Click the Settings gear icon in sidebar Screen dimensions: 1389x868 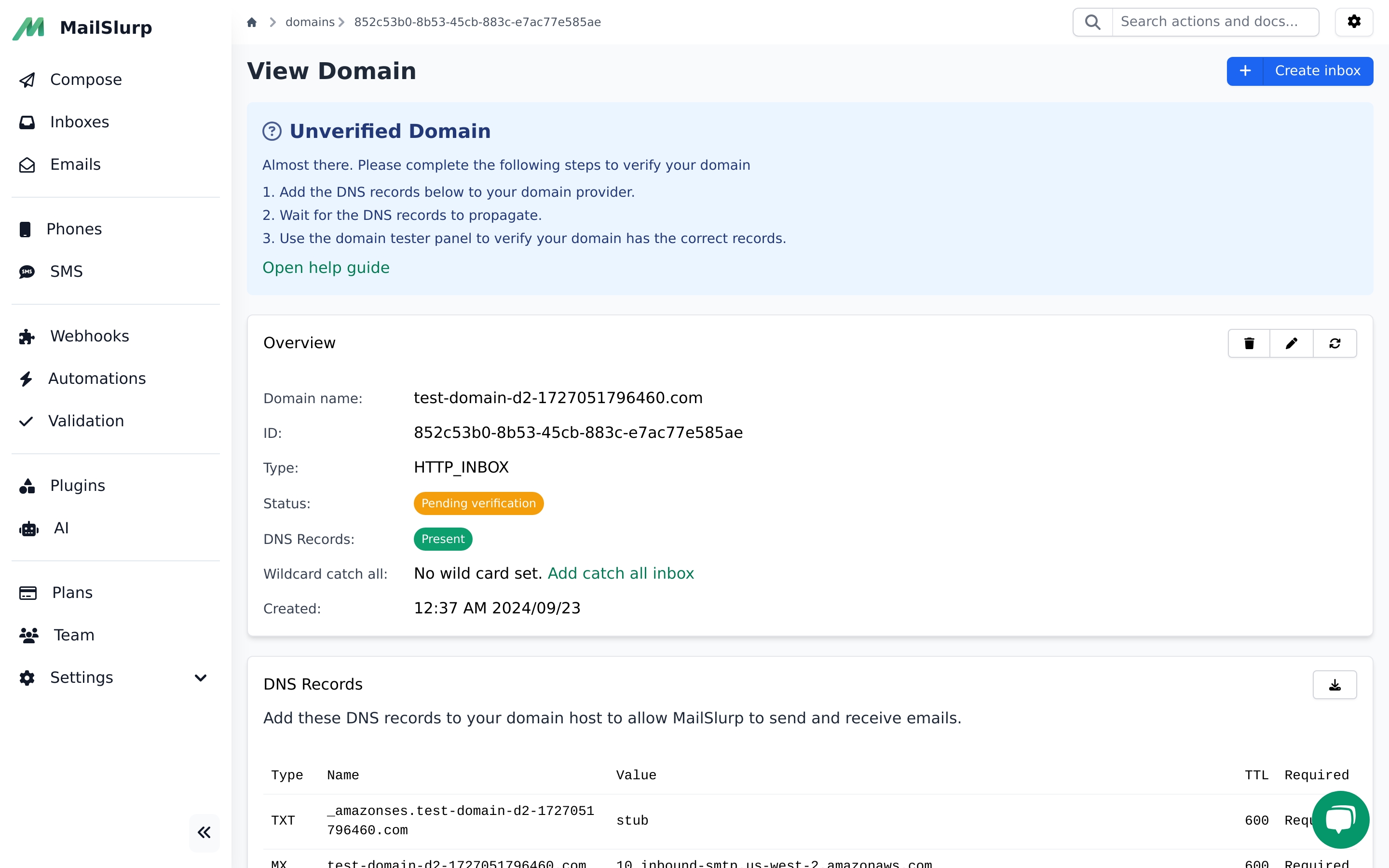(27, 678)
